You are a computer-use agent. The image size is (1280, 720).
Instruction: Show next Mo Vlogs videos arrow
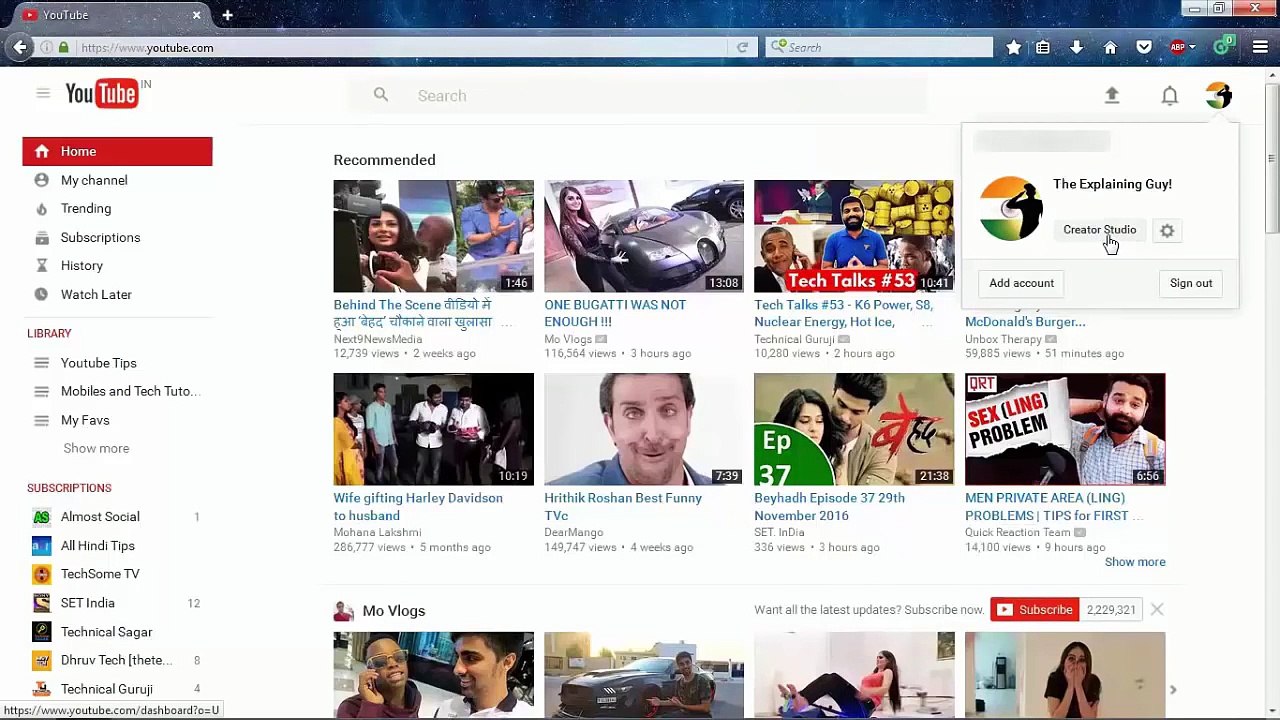(x=1173, y=689)
